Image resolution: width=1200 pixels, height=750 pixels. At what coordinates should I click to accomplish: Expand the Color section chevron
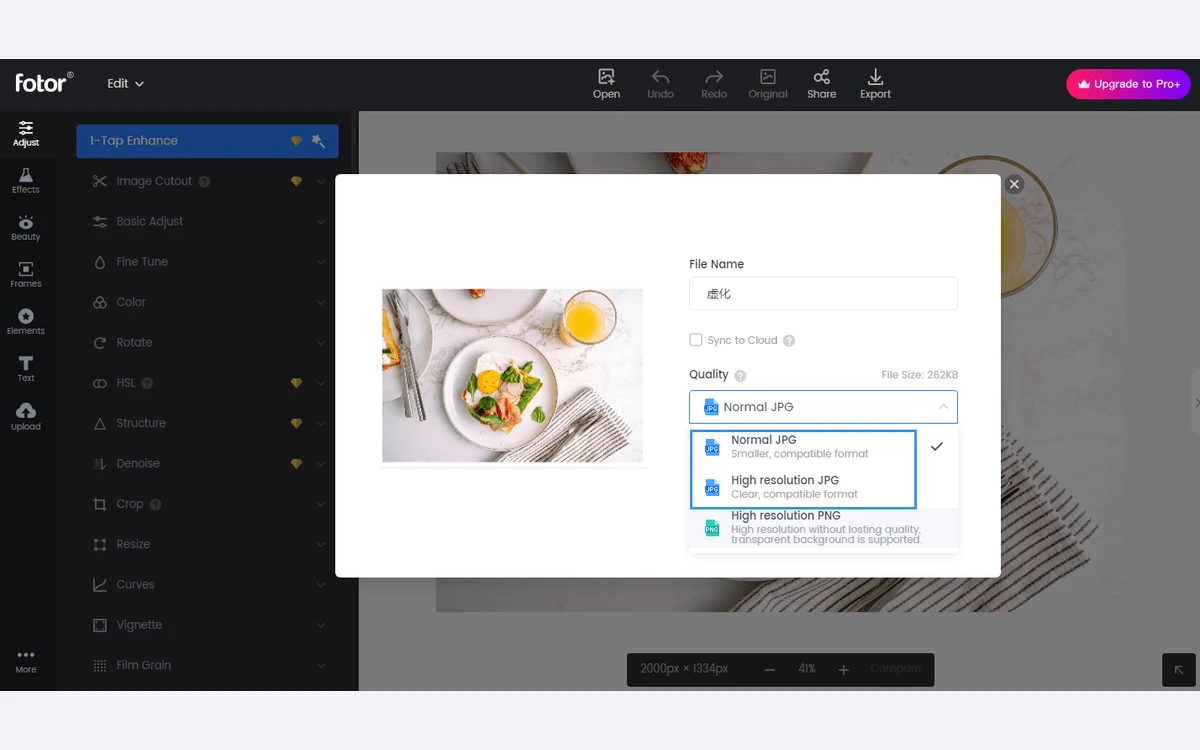pyautogui.click(x=321, y=302)
